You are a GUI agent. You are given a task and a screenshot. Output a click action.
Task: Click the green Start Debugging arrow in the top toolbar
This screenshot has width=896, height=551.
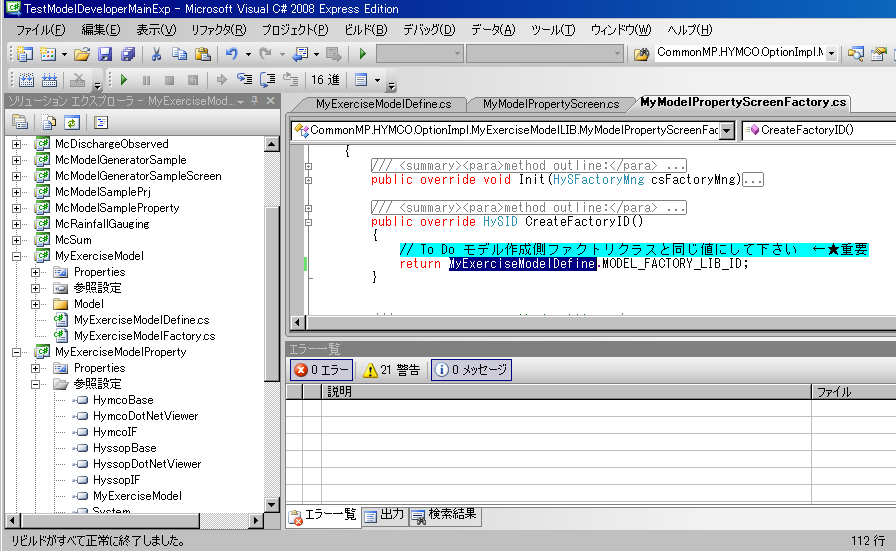362,54
